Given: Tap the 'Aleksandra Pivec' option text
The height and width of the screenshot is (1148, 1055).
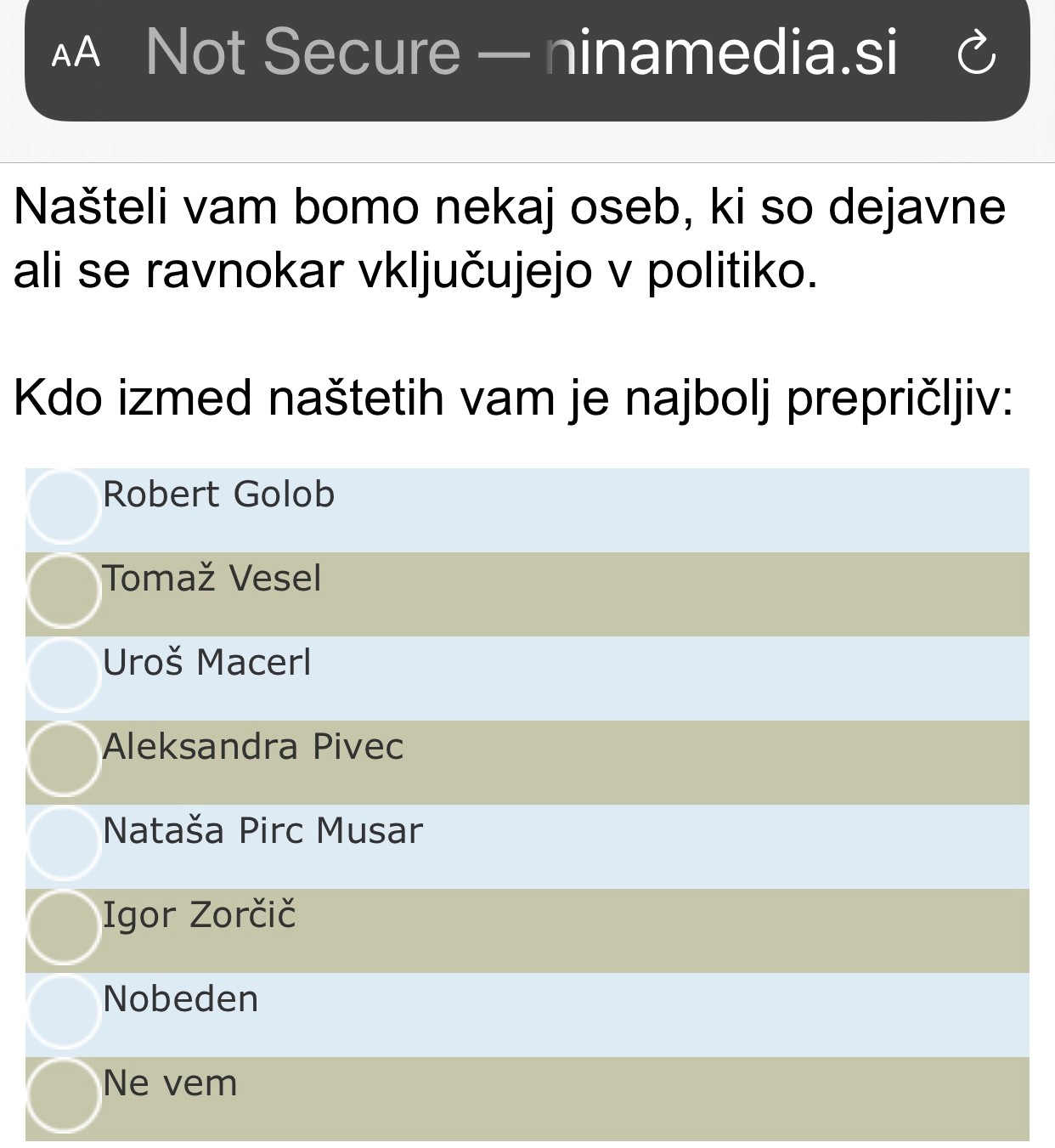Looking at the screenshot, I should click(252, 747).
